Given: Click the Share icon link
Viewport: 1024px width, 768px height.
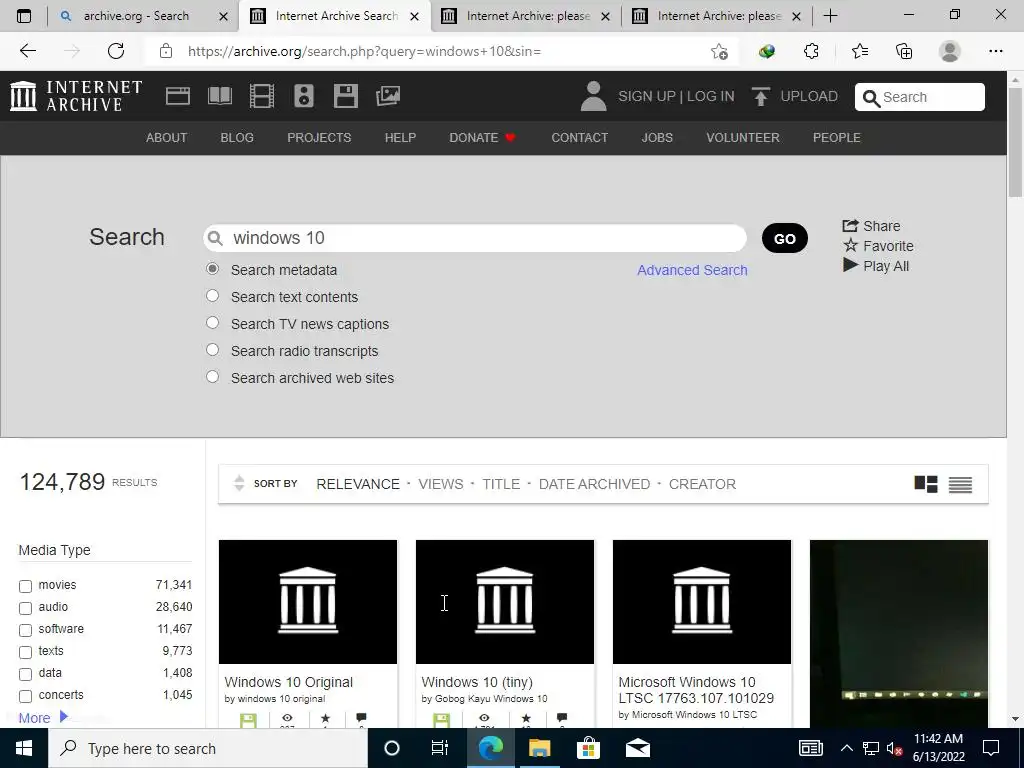Looking at the screenshot, I should (x=871, y=226).
